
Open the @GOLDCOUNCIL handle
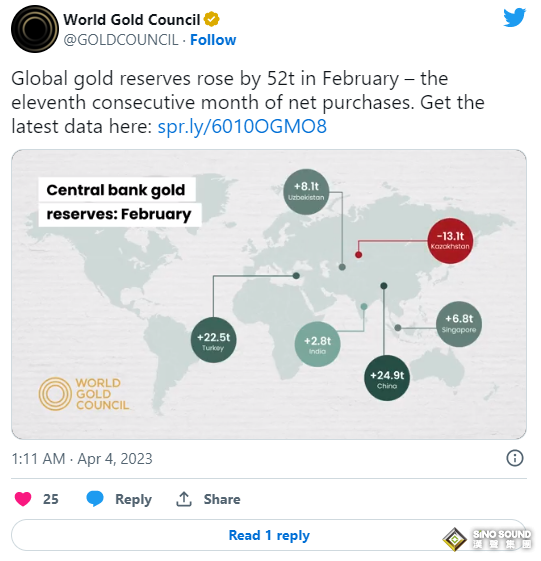(121, 40)
